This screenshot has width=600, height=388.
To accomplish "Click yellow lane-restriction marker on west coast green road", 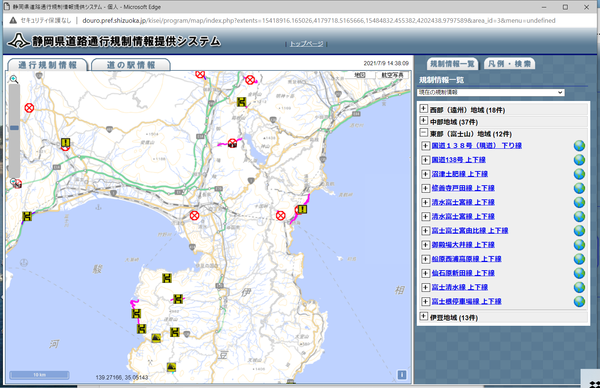I will pos(27,216).
